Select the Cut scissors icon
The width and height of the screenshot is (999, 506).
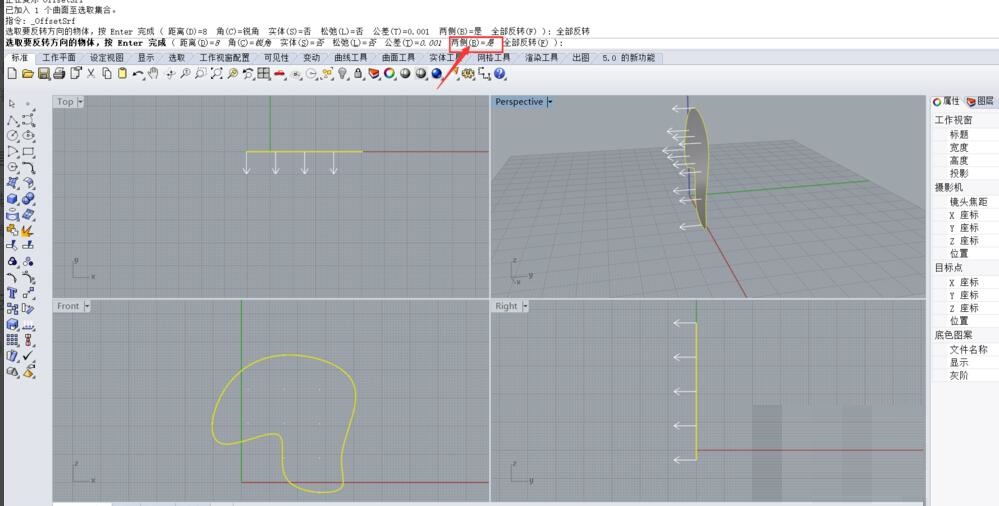point(91,74)
